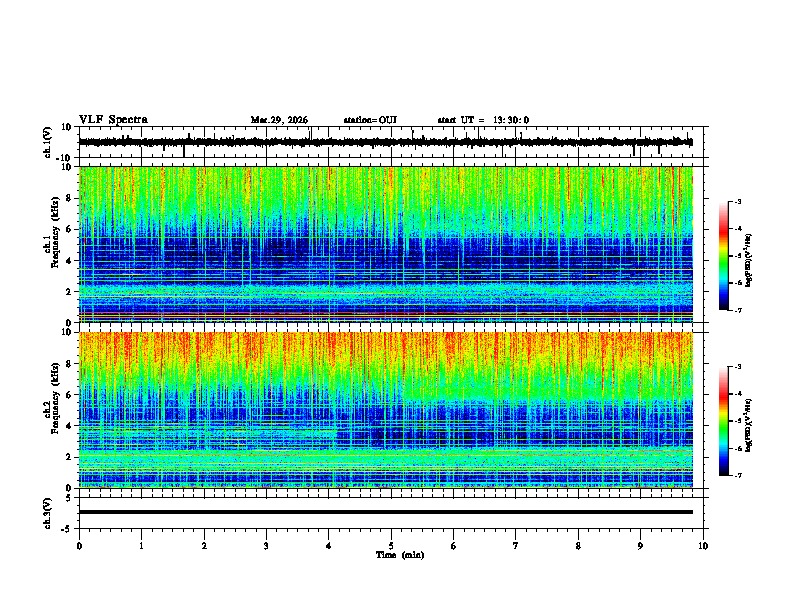Select the date text "Mar.29, 2026"
The height and width of the screenshot is (612, 792).
coord(279,120)
